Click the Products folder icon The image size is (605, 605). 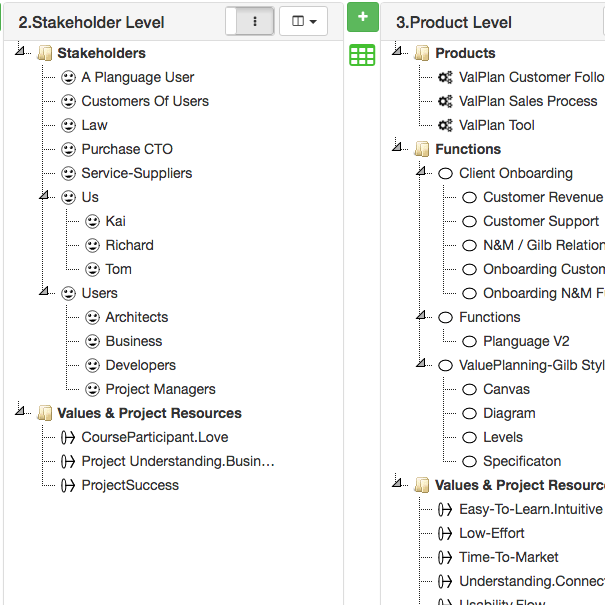[422, 53]
